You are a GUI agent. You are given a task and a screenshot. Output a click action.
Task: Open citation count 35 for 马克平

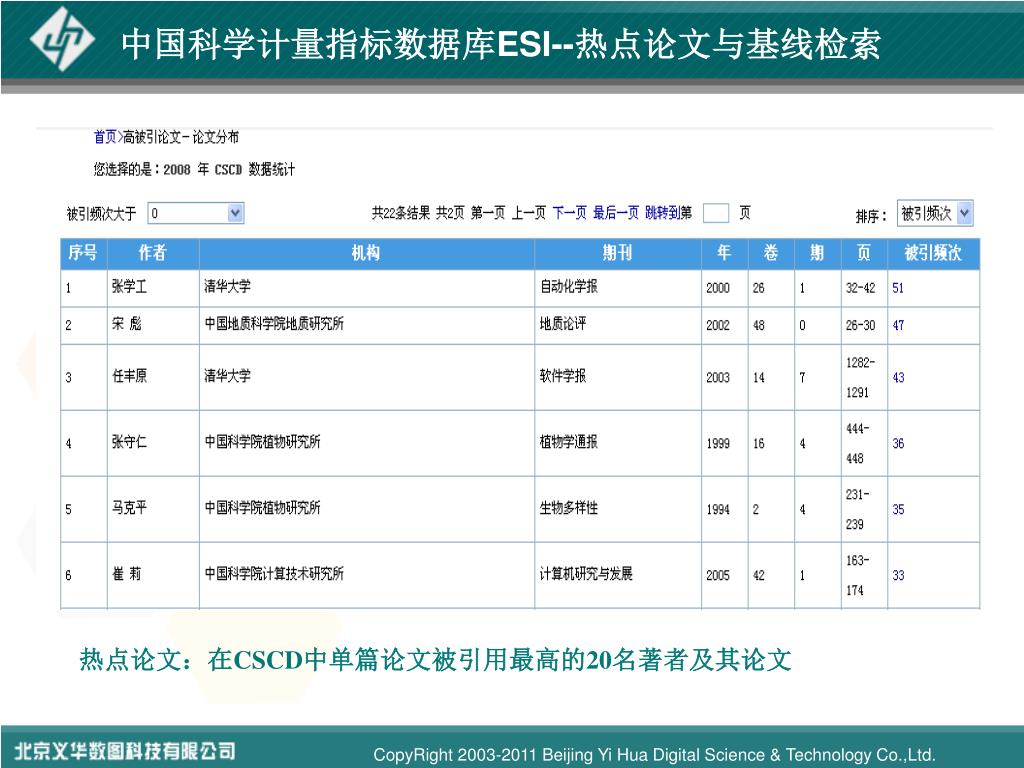tap(898, 509)
